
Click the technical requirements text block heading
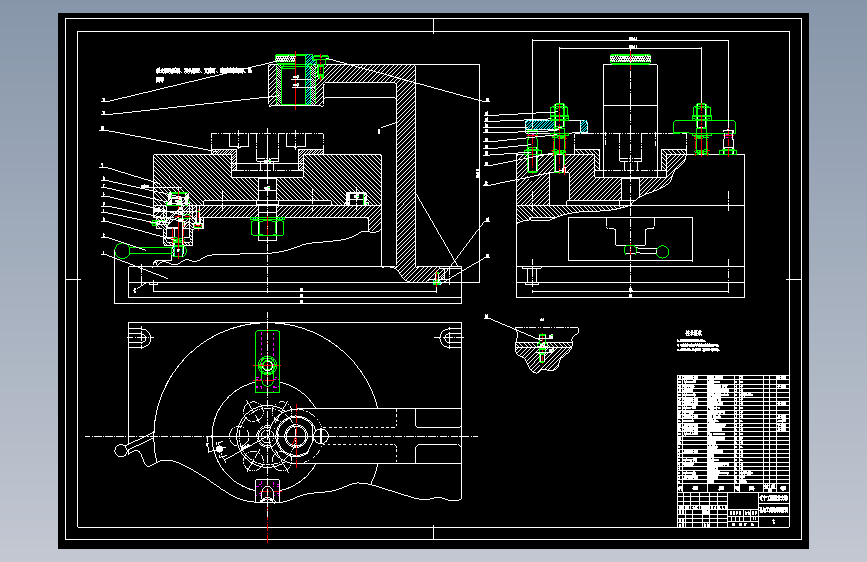coord(693,333)
